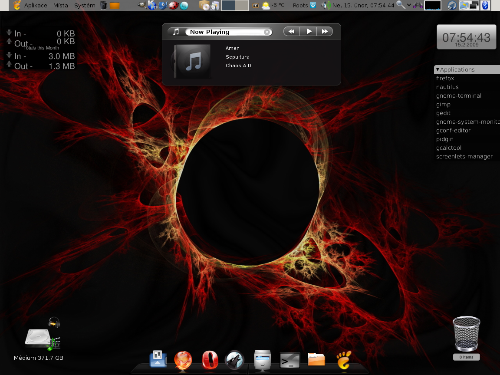500x375 pixels.
Task: Open the weather applet showing the temperature
Action: 273,5
